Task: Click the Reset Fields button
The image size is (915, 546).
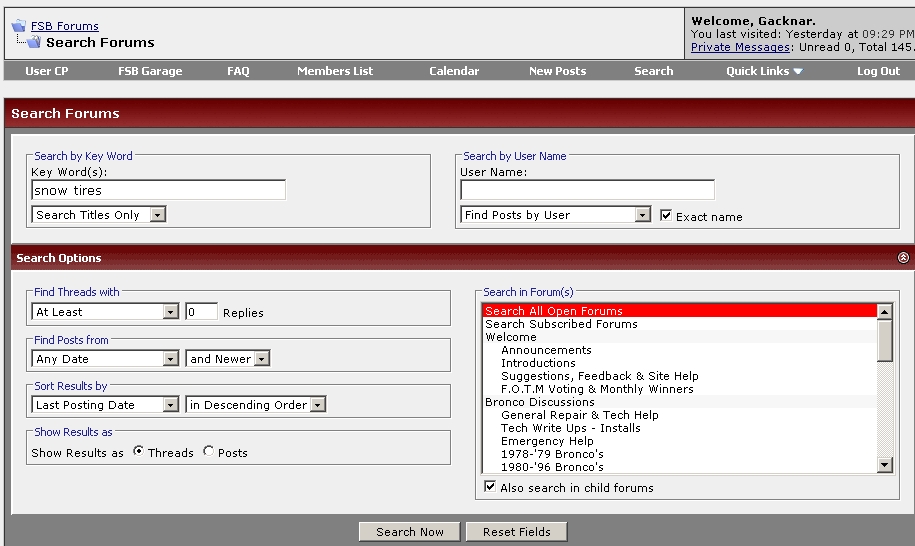Action: [x=516, y=531]
